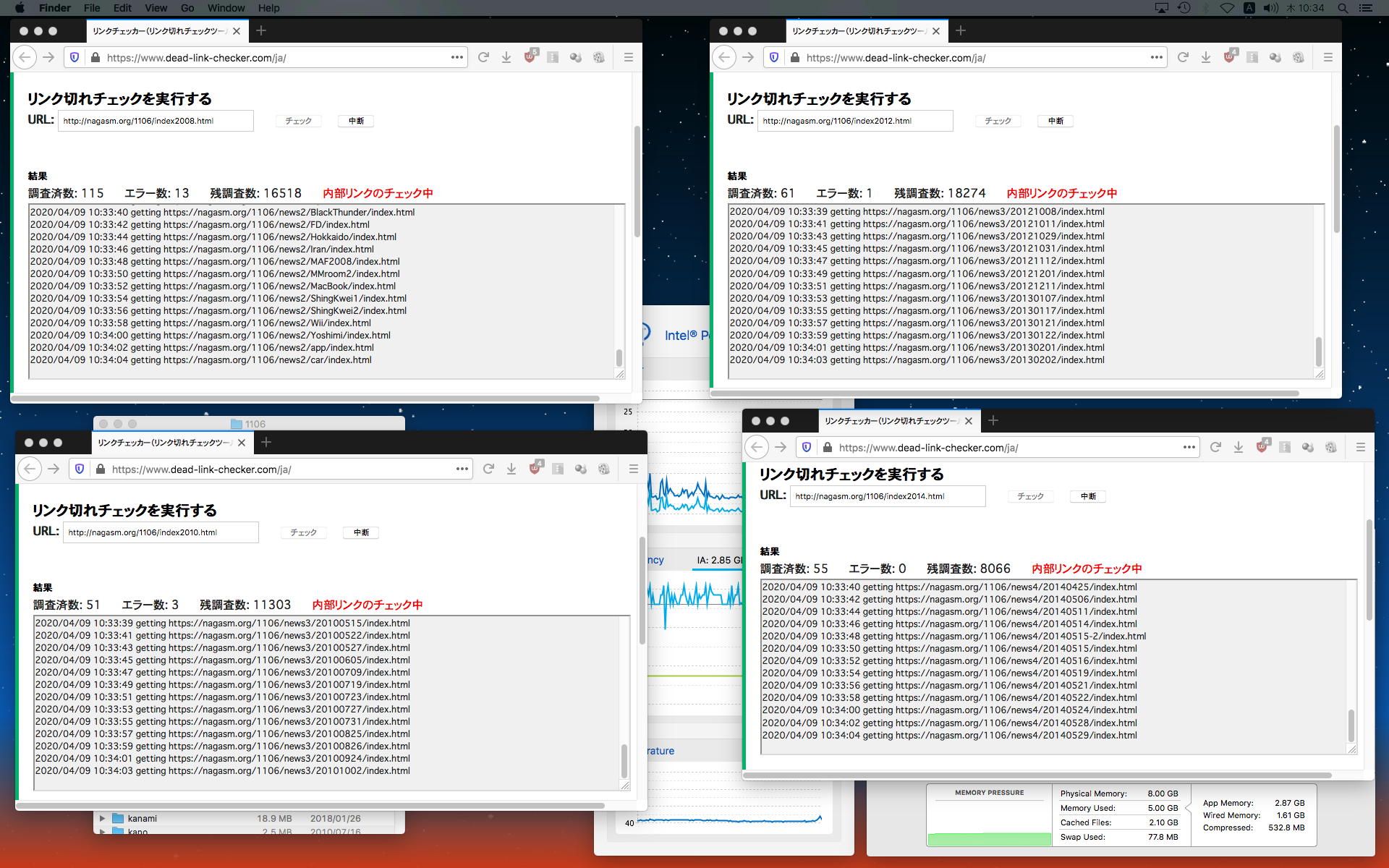Click horizontal scrollbar under index2014 page
The height and width of the screenshot is (868, 1389).
point(1038,775)
